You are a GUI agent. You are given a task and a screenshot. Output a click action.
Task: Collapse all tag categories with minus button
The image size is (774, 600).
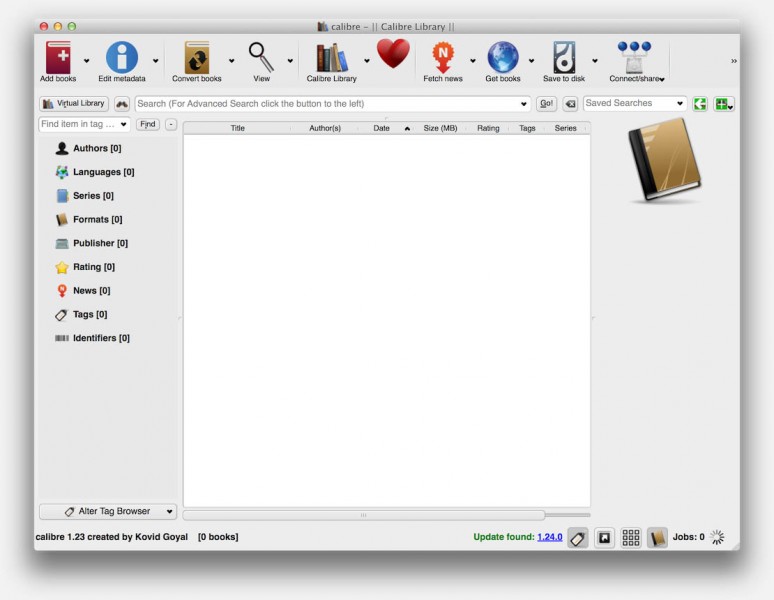pyautogui.click(x=171, y=124)
